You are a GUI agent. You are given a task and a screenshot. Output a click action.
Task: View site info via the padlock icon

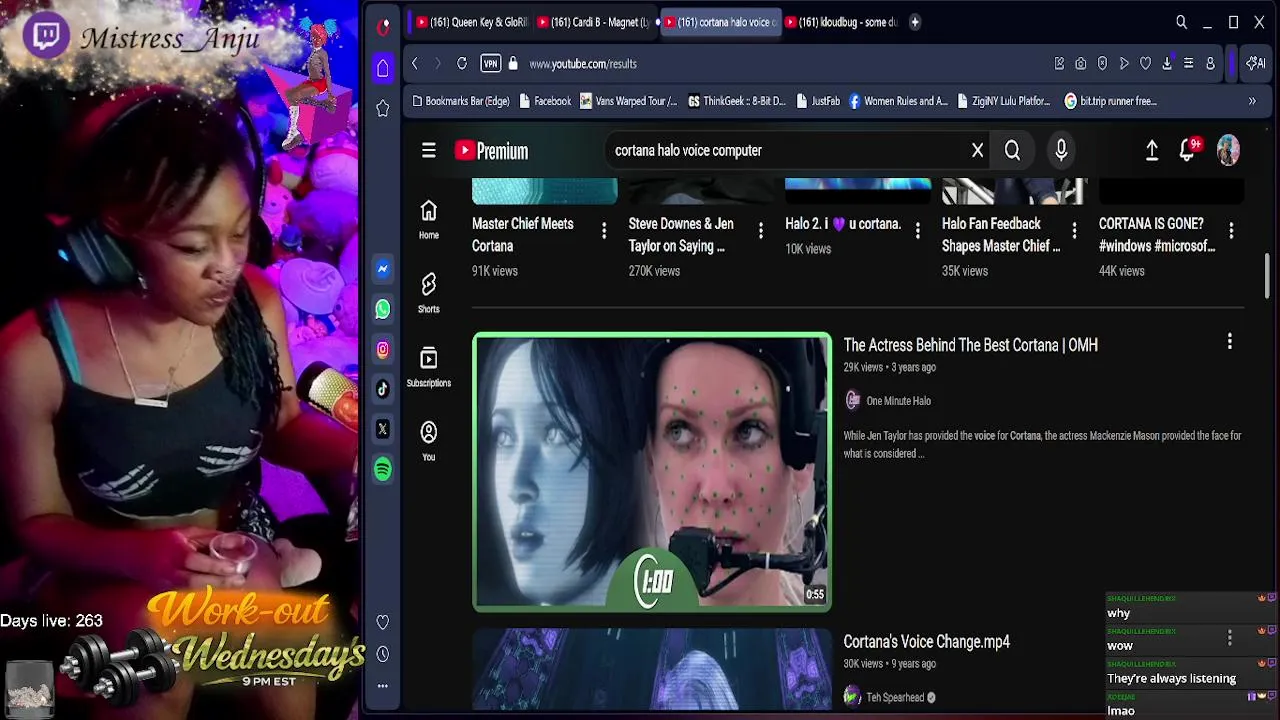(x=513, y=64)
